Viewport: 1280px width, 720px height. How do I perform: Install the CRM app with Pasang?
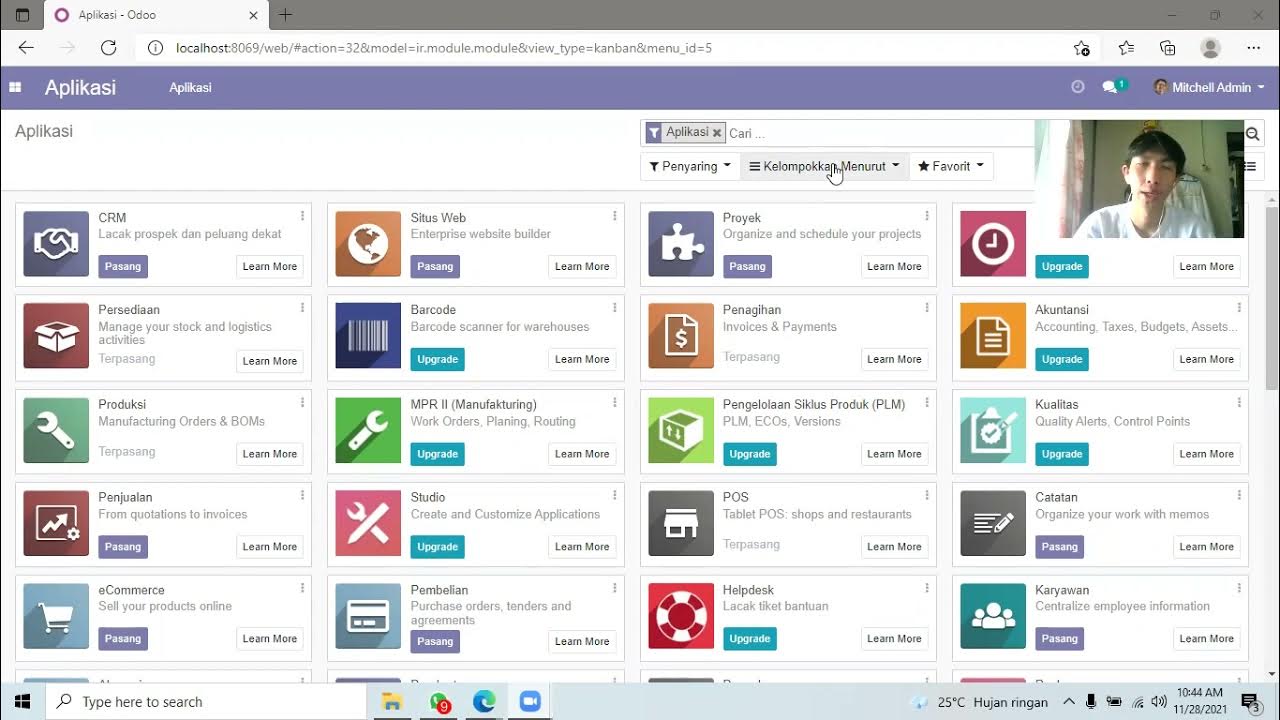point(123,266)
